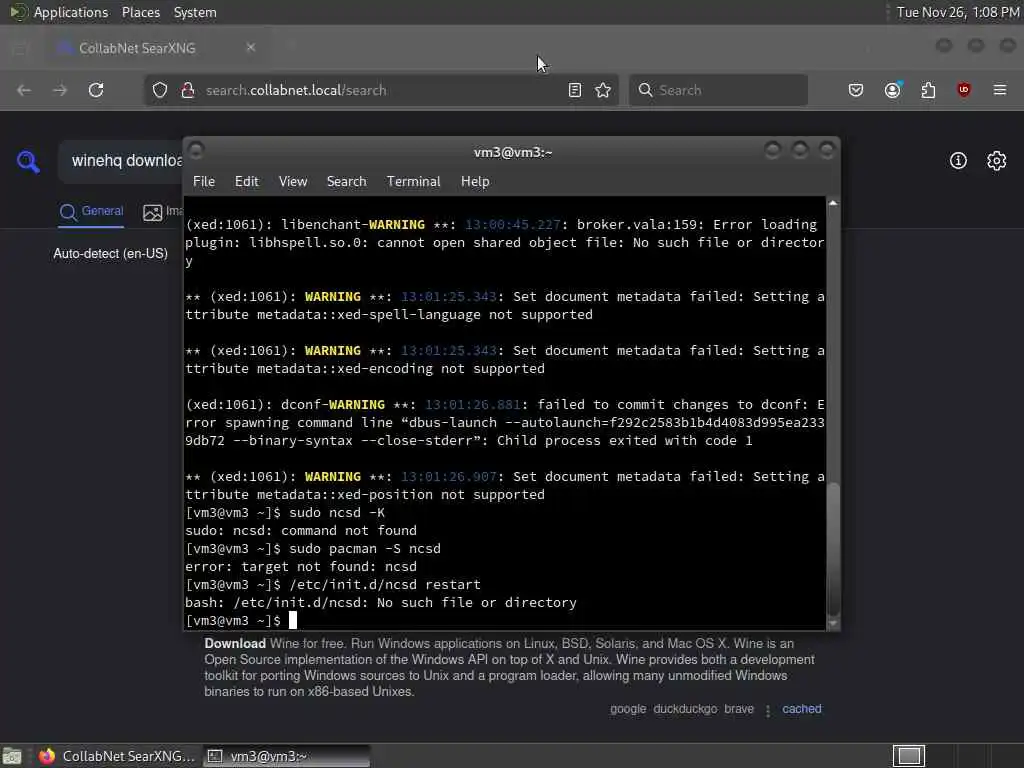Go forward with the Firefox forward arrow

click(59, 90)
